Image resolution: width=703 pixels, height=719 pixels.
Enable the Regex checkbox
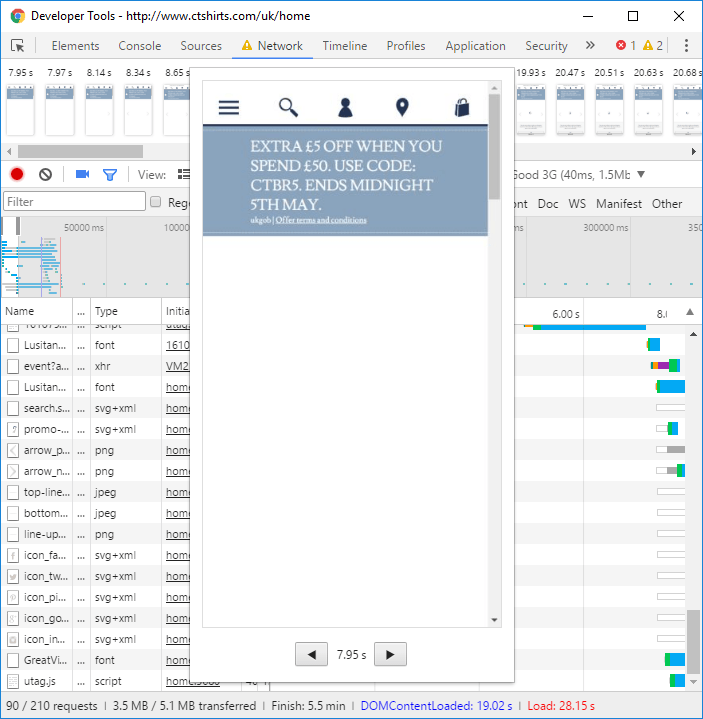(x=156, y=203)
